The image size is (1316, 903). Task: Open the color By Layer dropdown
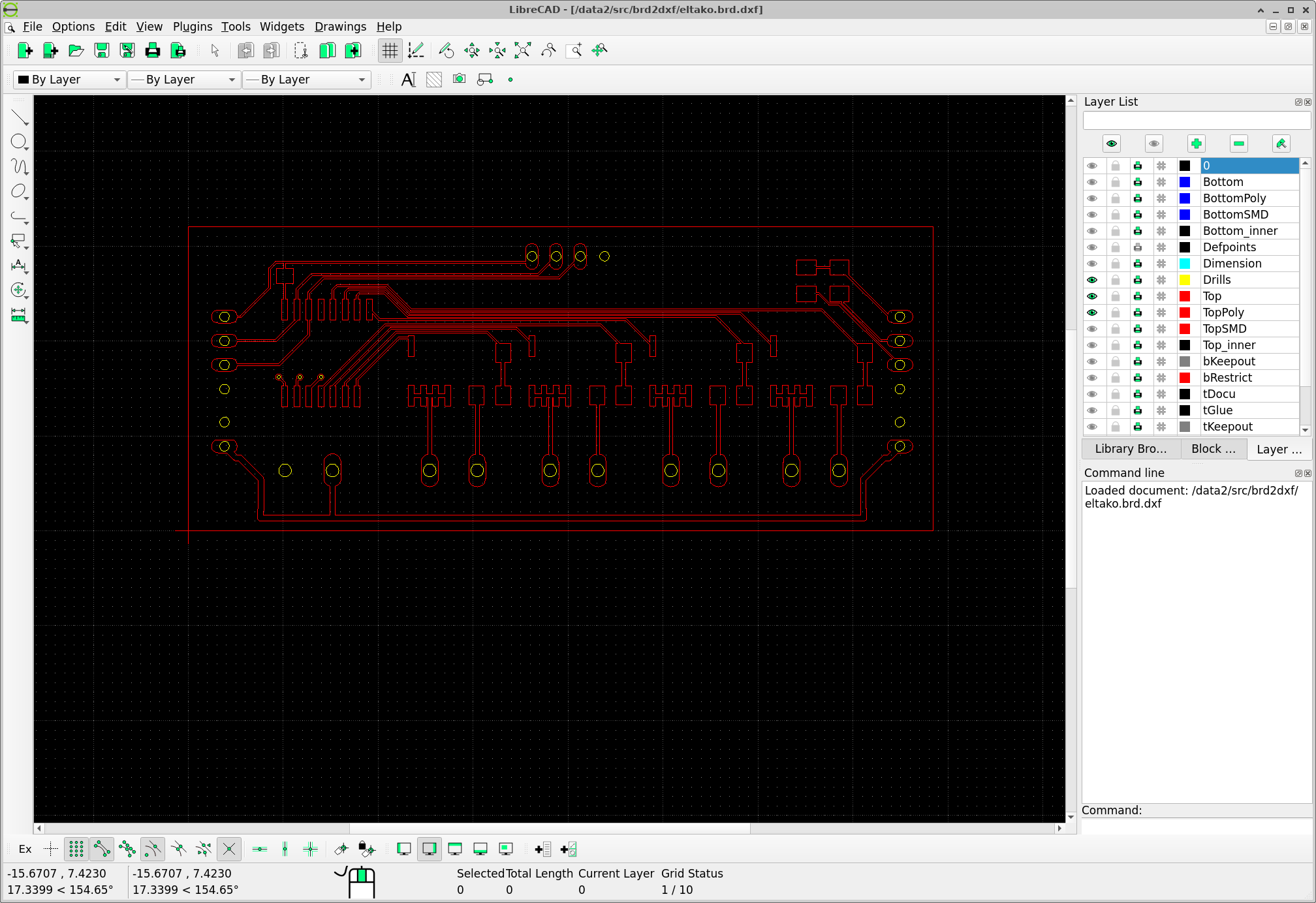(69, 80)
